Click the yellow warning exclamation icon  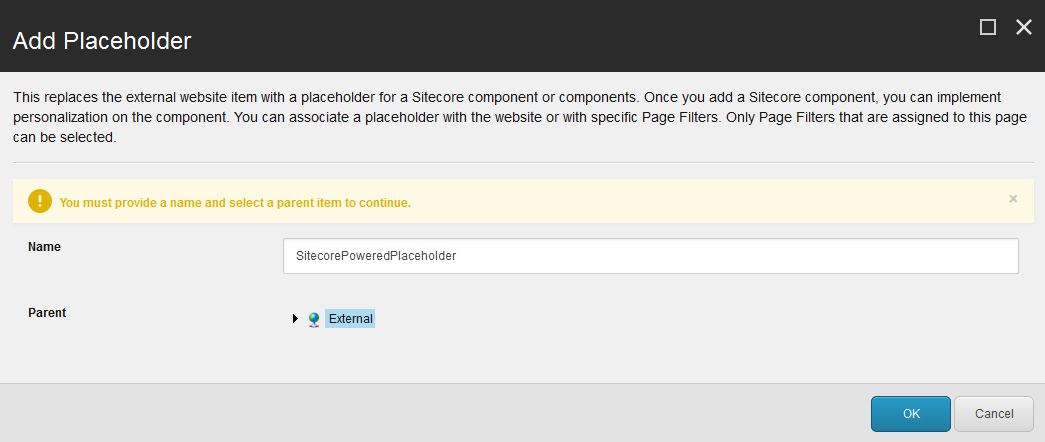click(x=39, y=202)
